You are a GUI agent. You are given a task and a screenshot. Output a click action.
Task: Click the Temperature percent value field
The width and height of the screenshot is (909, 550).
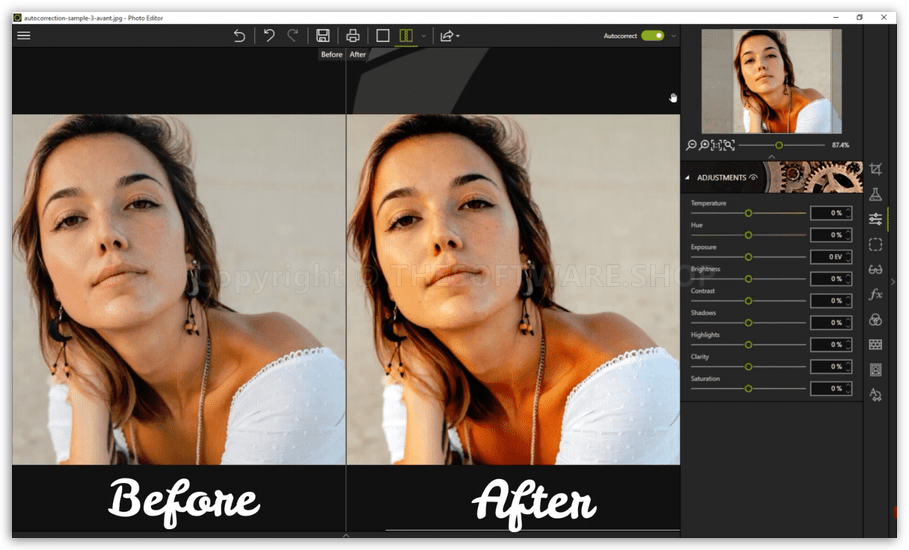coord(831,213)
